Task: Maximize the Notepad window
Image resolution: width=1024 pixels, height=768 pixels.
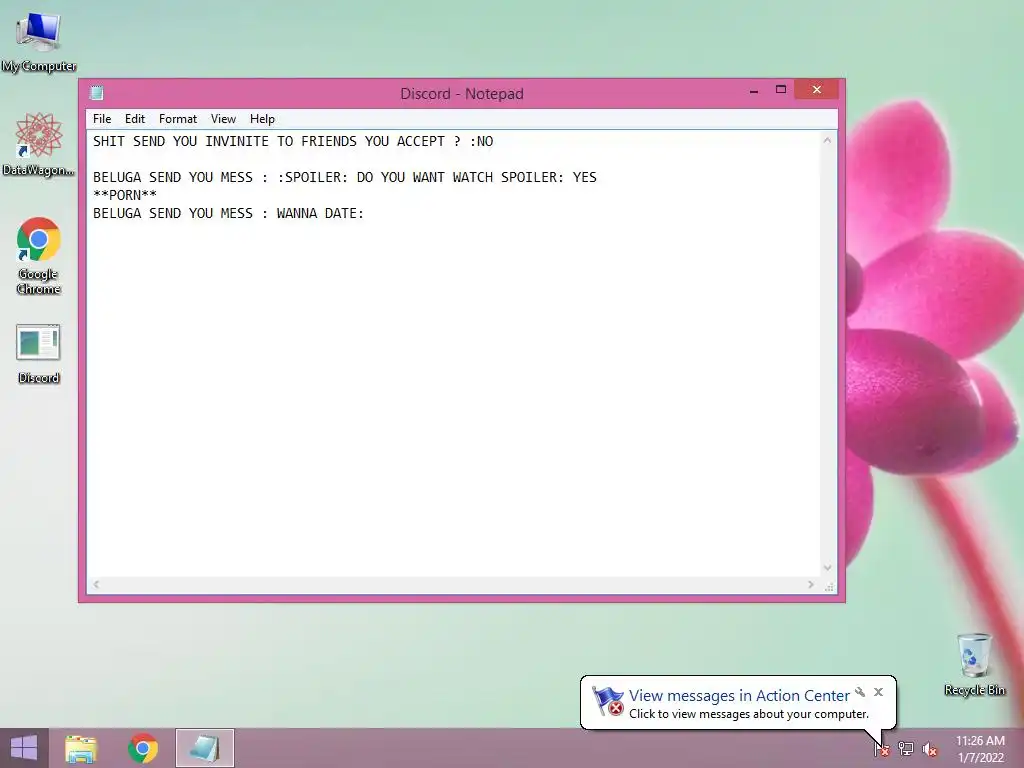Action: pos(780,90)
